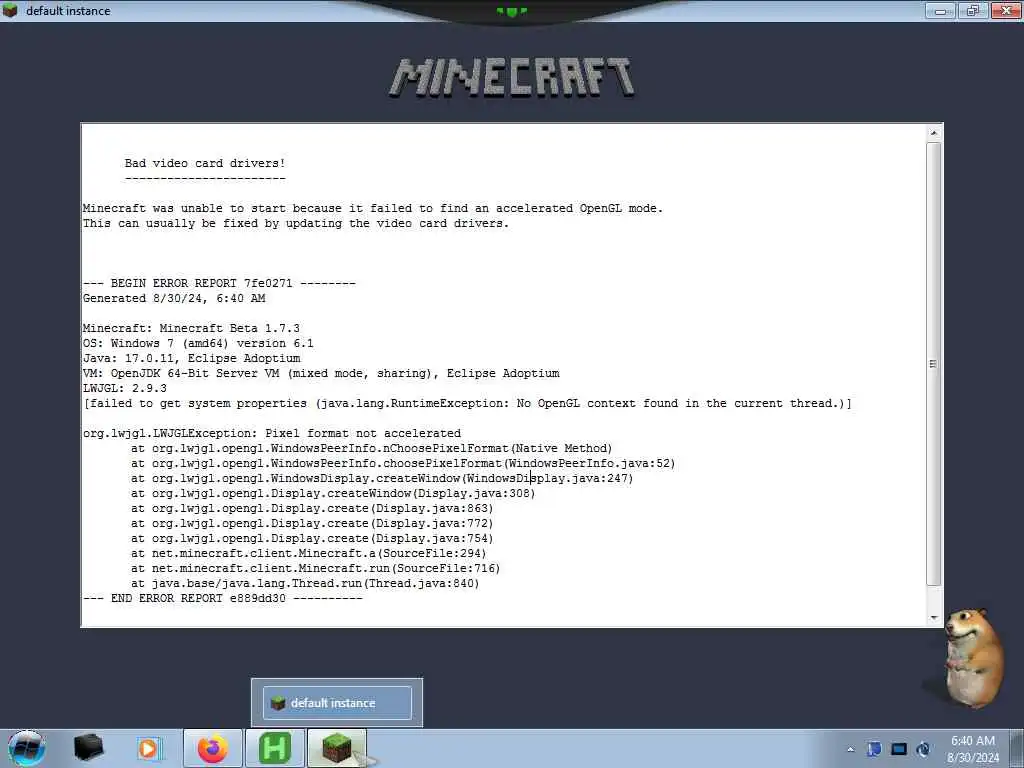Click the Minecraft.run(SourceFile:716) stack line
Image resolution: width=1024 pixels, height=768 pixels.
315,569
